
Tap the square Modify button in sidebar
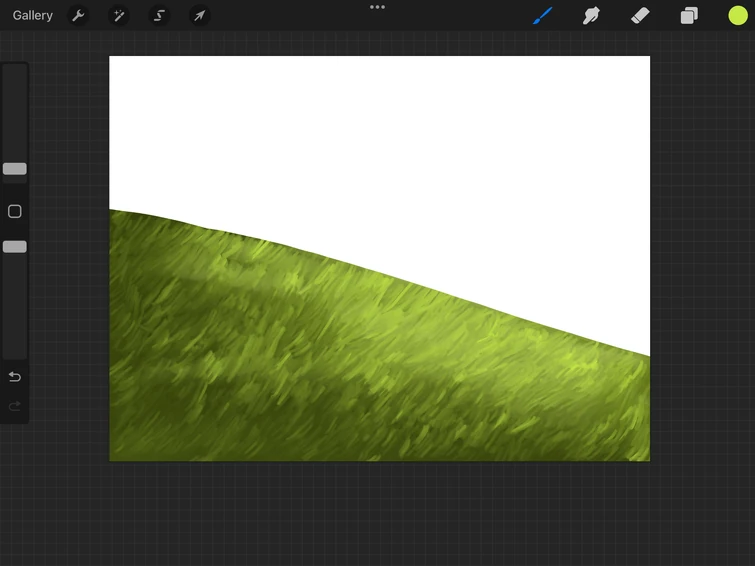15,211
